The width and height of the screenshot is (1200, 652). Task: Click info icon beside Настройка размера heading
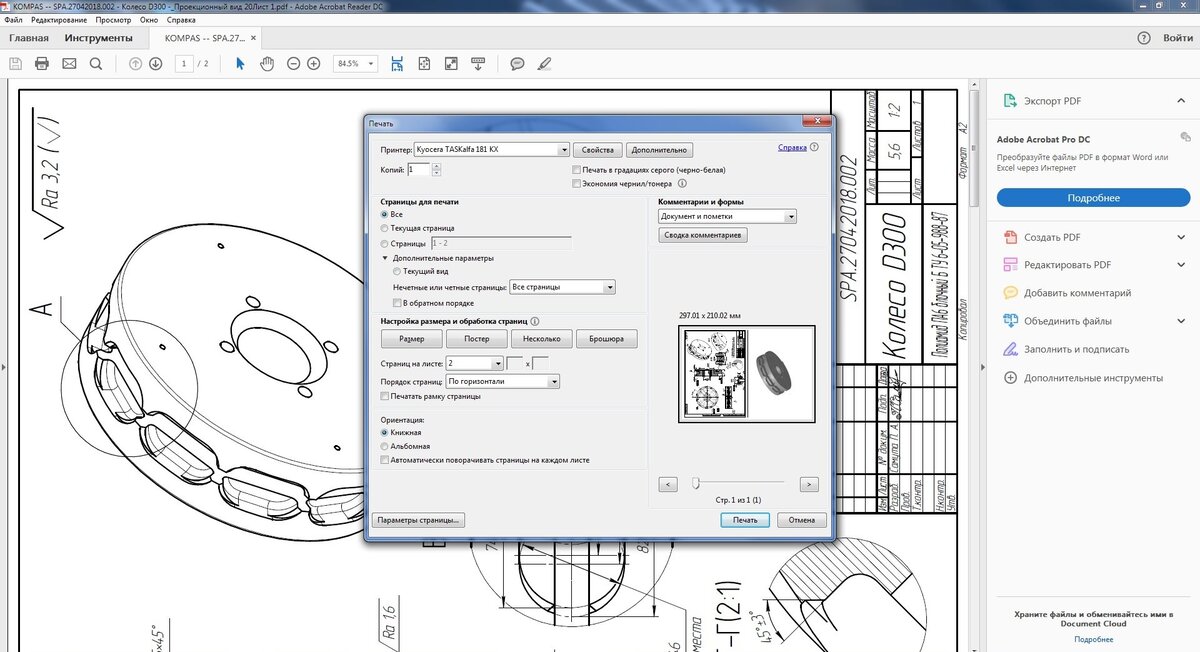(x=535, y=322)
